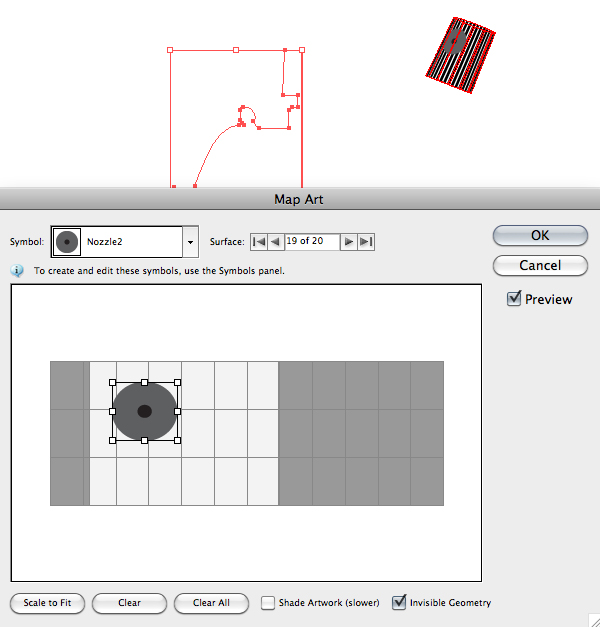
Task: Go to the first surface
Action: [259, 241]
